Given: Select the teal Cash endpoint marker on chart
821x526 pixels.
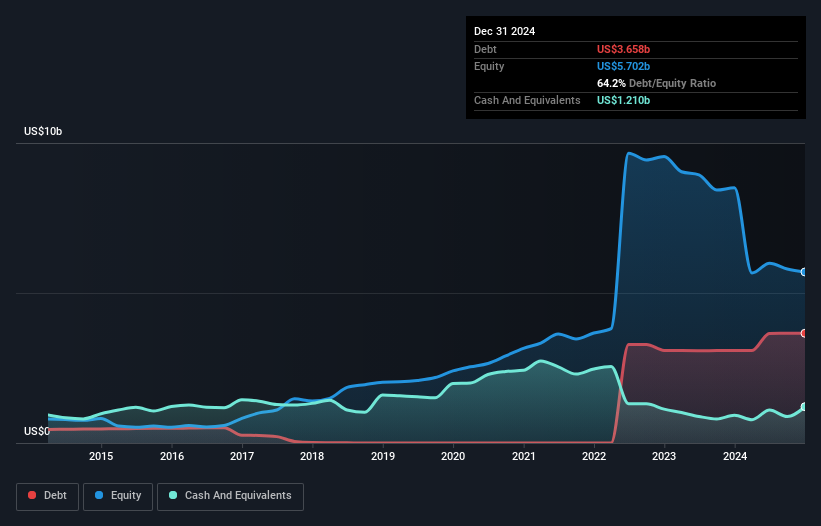Looking at the screenshot, I should 803,407.
